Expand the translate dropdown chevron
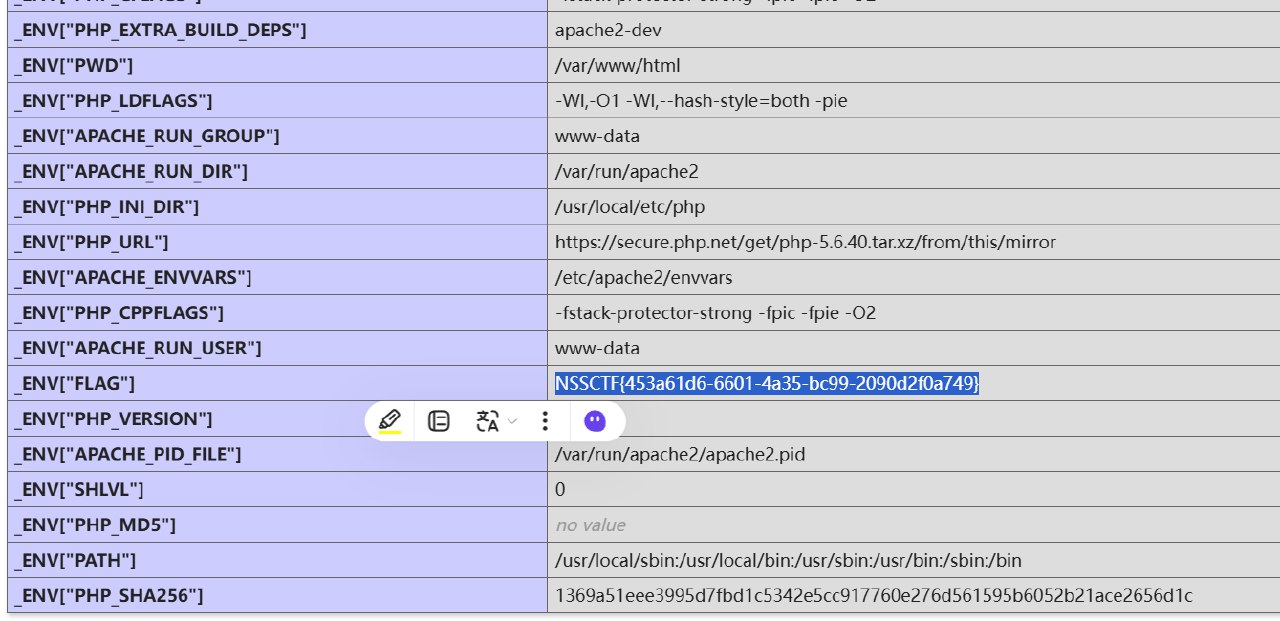The height and width of the screenshot is (621, 1280). pyautogui.click(x=512, y=421)
